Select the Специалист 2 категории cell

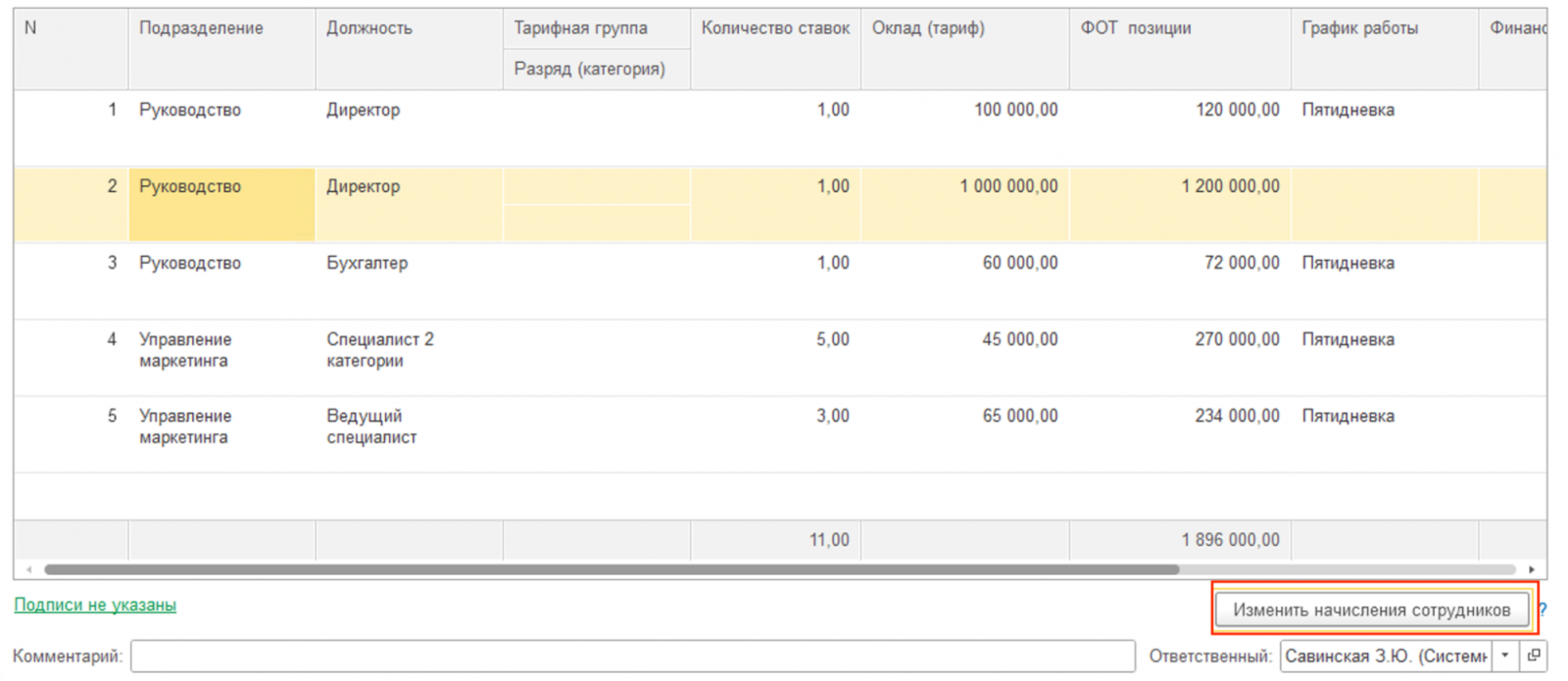pyautogui.click(x=409, y=358)
